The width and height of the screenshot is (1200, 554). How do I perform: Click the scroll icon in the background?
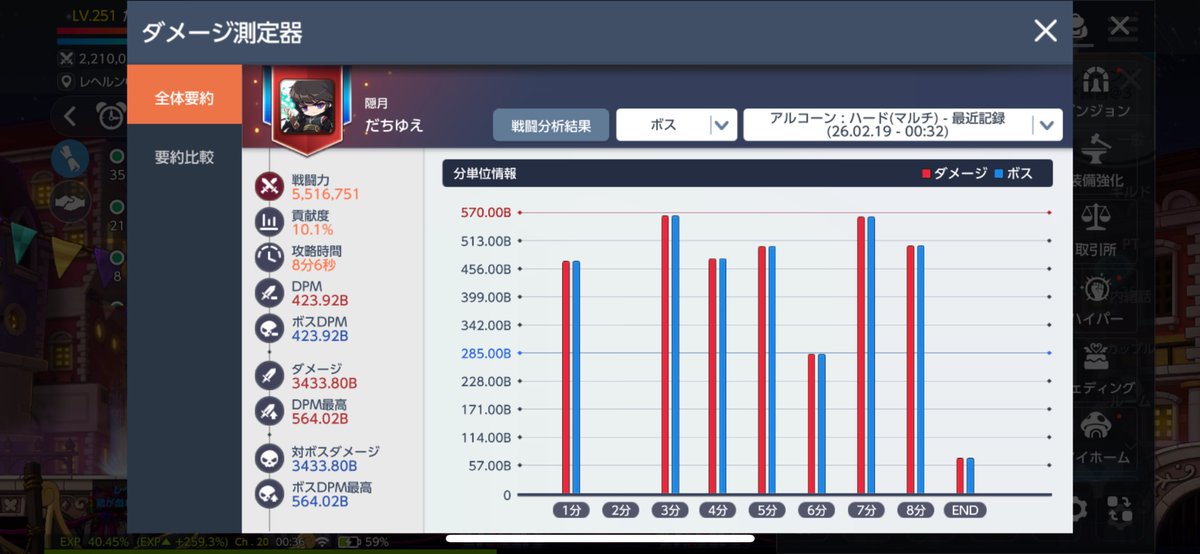(x=70, y=160)
